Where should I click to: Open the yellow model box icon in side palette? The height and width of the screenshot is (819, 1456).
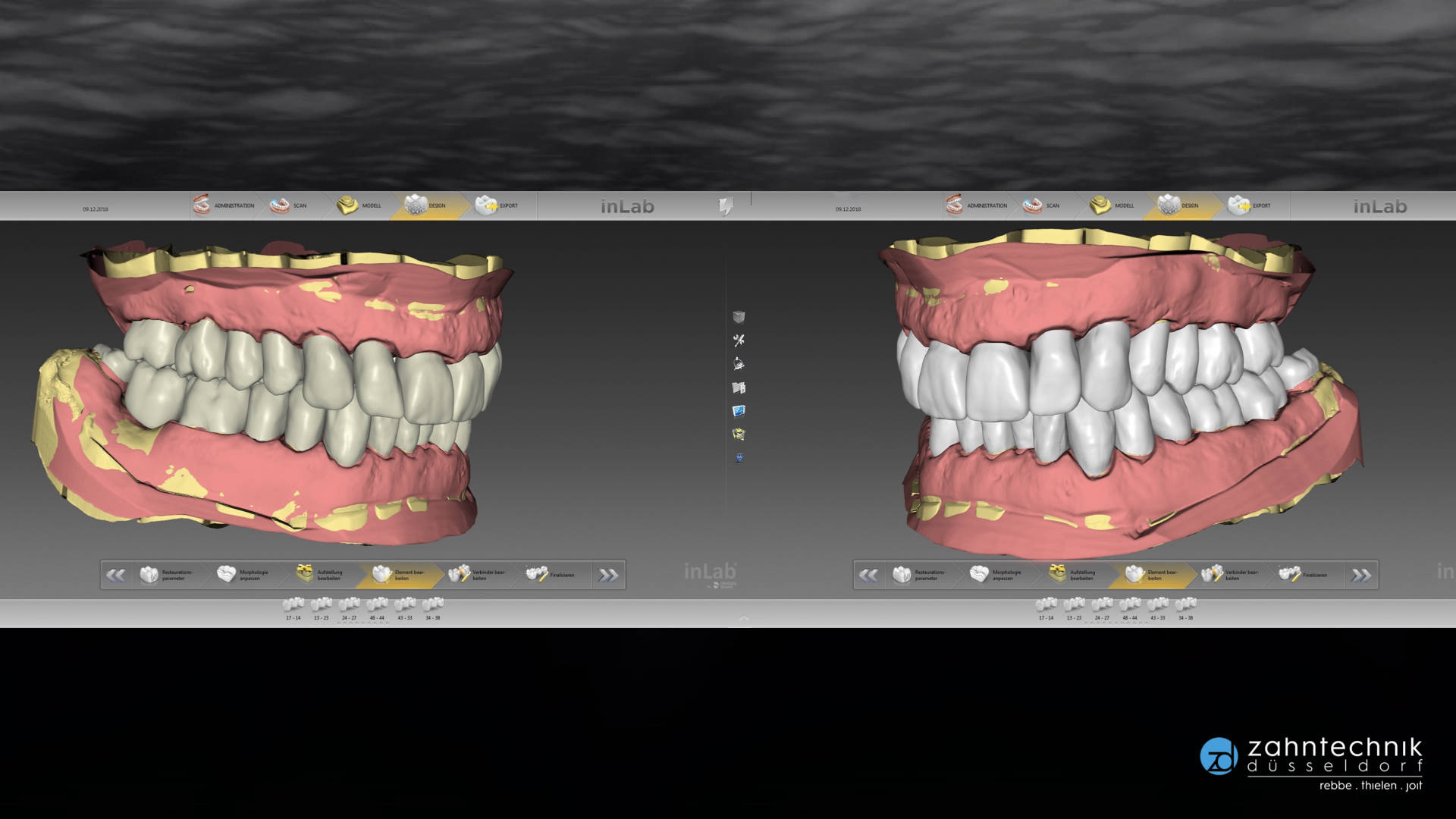pos(739,435)
